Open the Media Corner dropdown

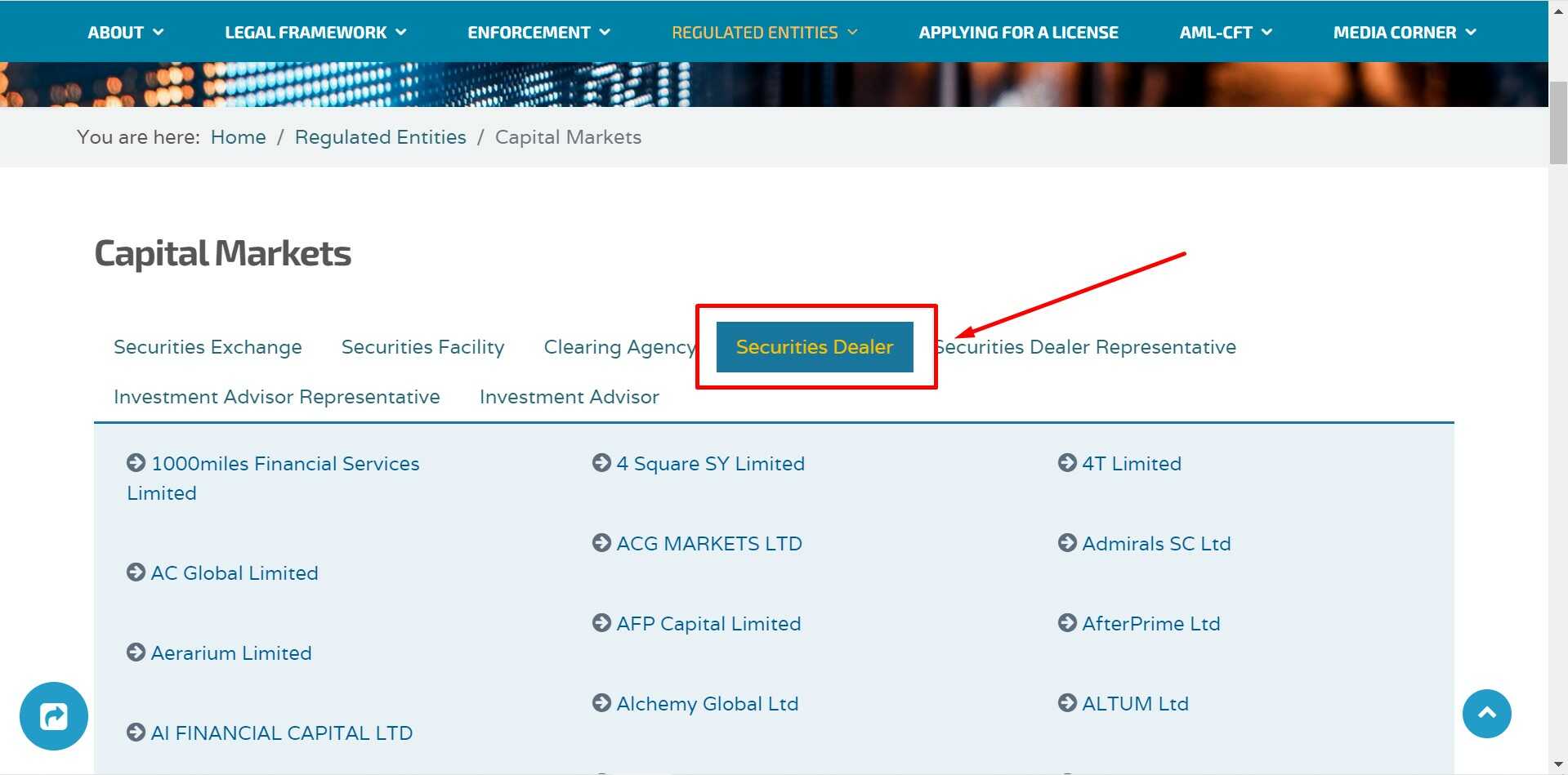click(1405, 33)
